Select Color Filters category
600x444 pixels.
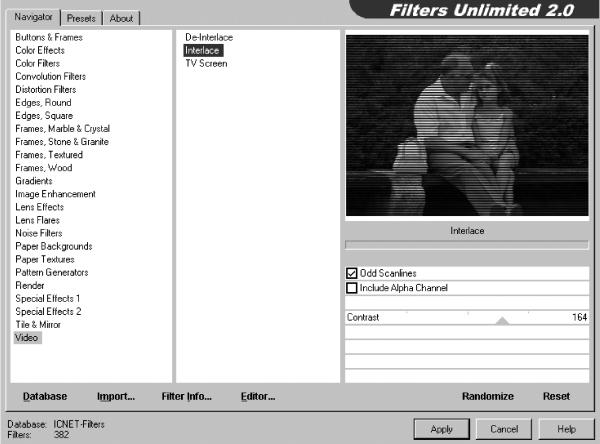pyautogui.click(x=38, y=63)
